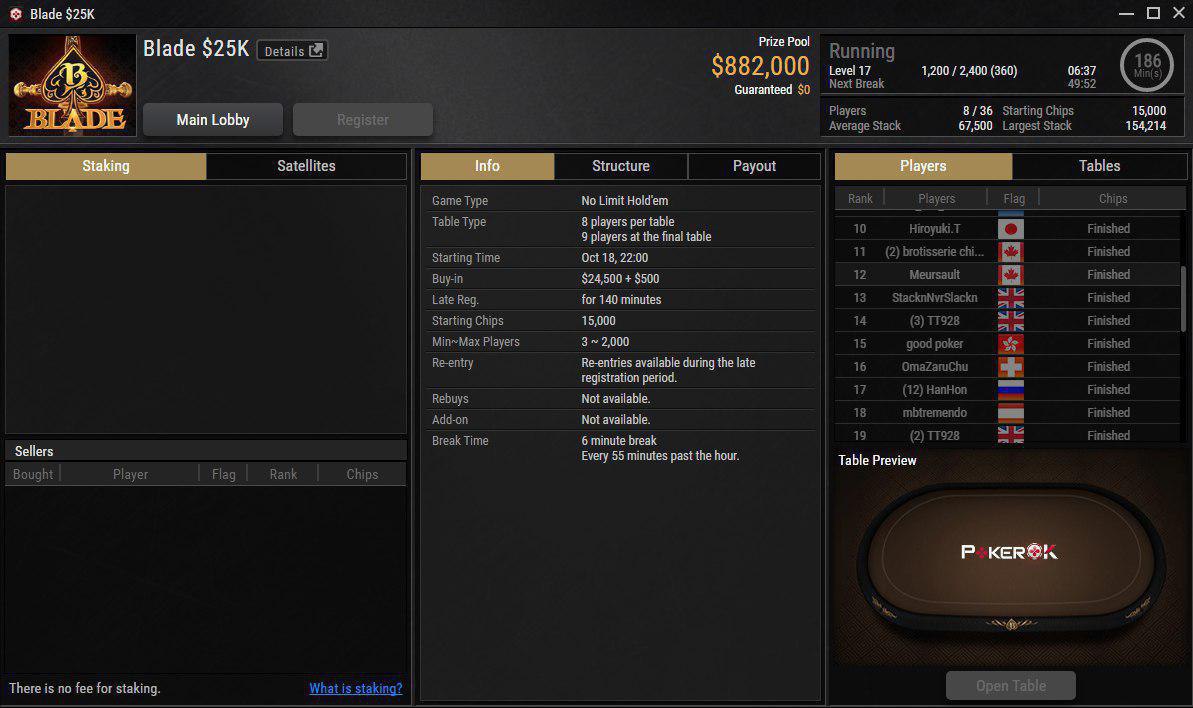This screenshot has width=1193, height=708.
Task: Show the Players tab
Action: point(923,166)
